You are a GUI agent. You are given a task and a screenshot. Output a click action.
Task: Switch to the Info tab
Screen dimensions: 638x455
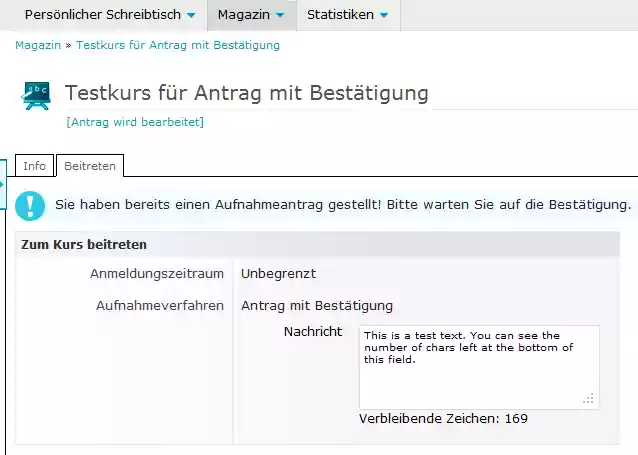[35, 166]
